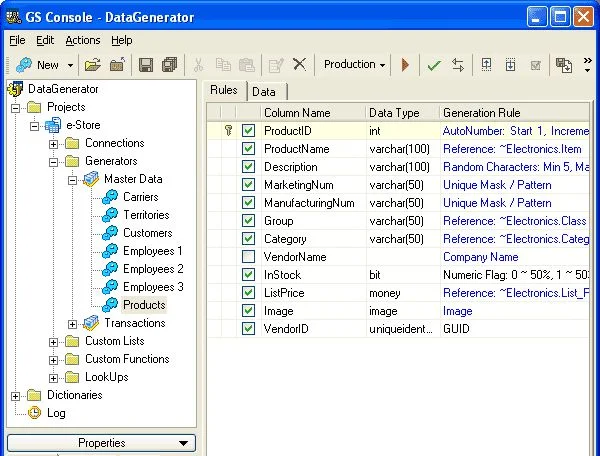Click the Column Name header
The image size is (600, 456).
(x=313, y=113)
